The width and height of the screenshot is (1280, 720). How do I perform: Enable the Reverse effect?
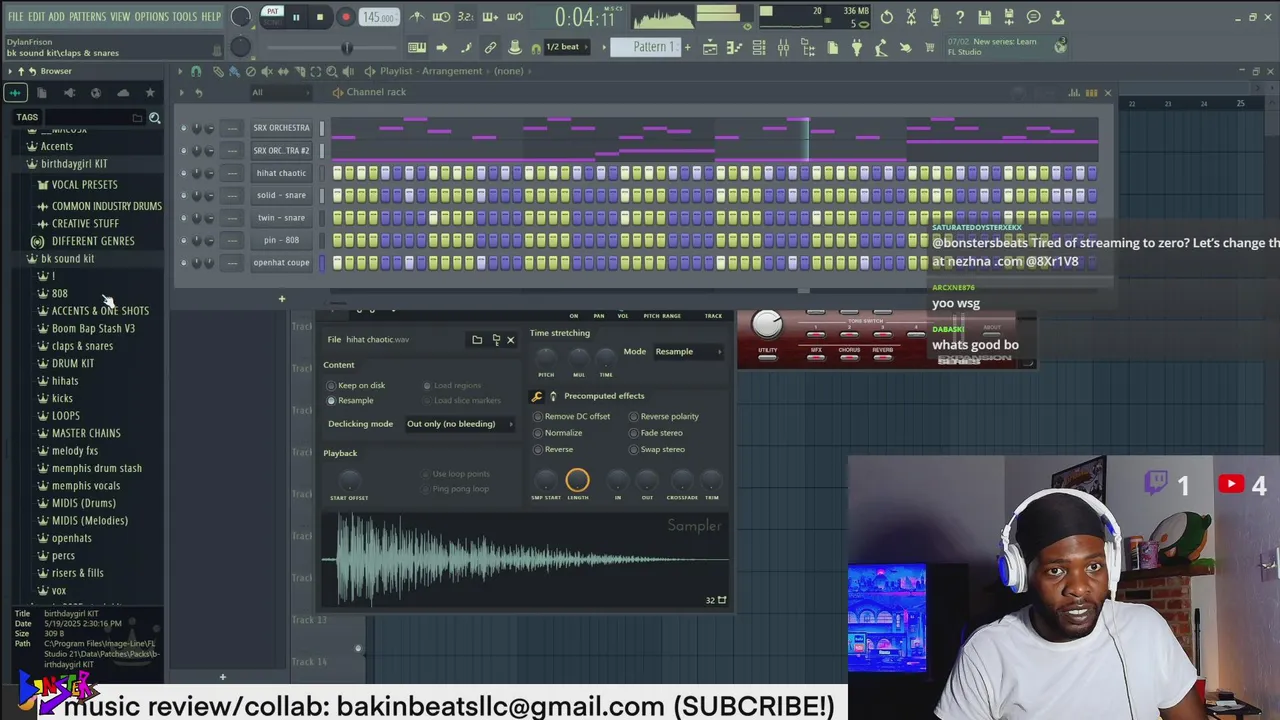click(553, 449)
